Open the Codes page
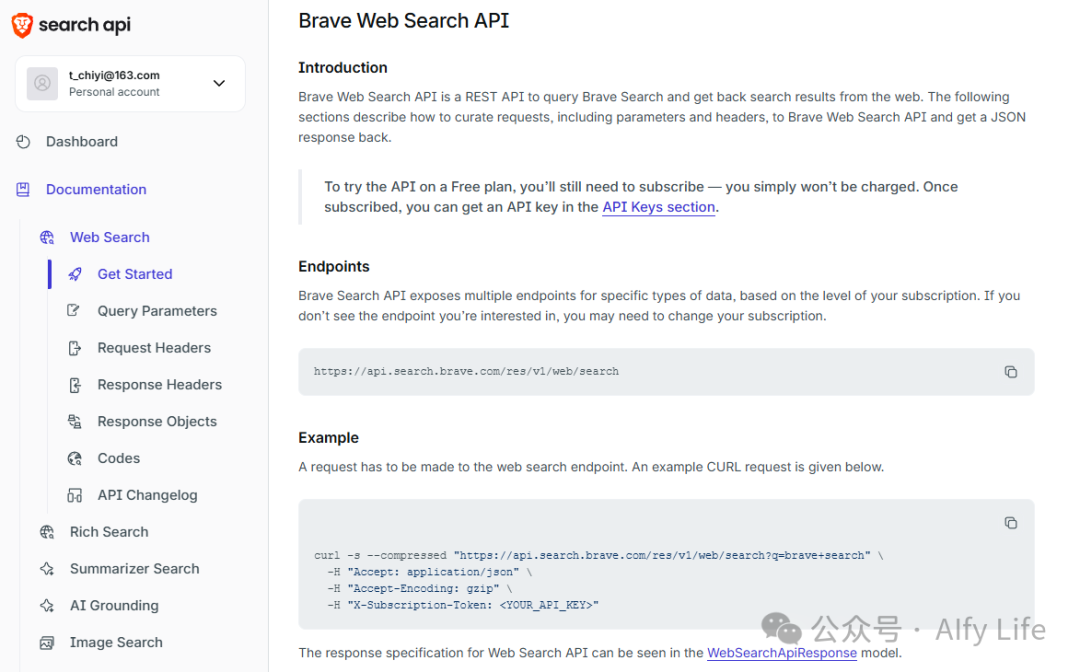Viewport: 1080px width, 672px height. click(118, 459)
